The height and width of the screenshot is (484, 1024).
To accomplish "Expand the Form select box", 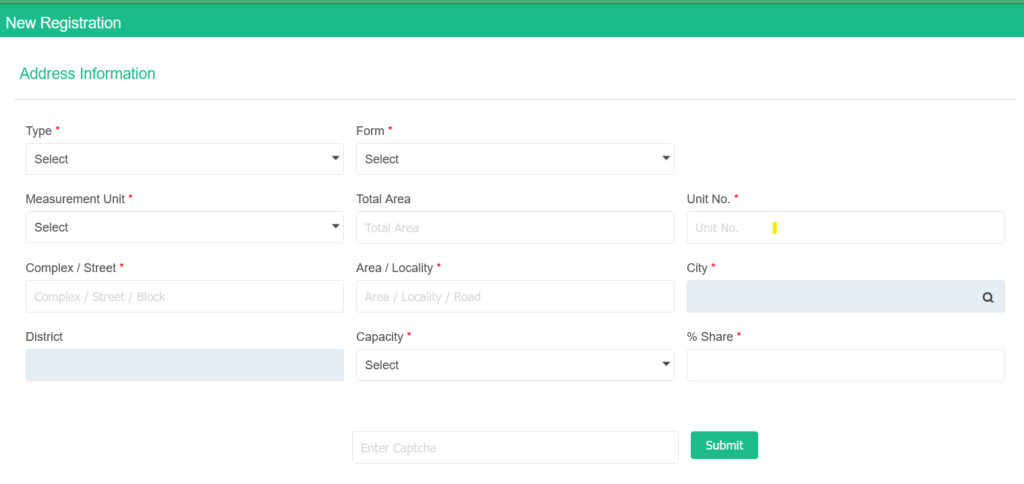I will pos(514,159).
